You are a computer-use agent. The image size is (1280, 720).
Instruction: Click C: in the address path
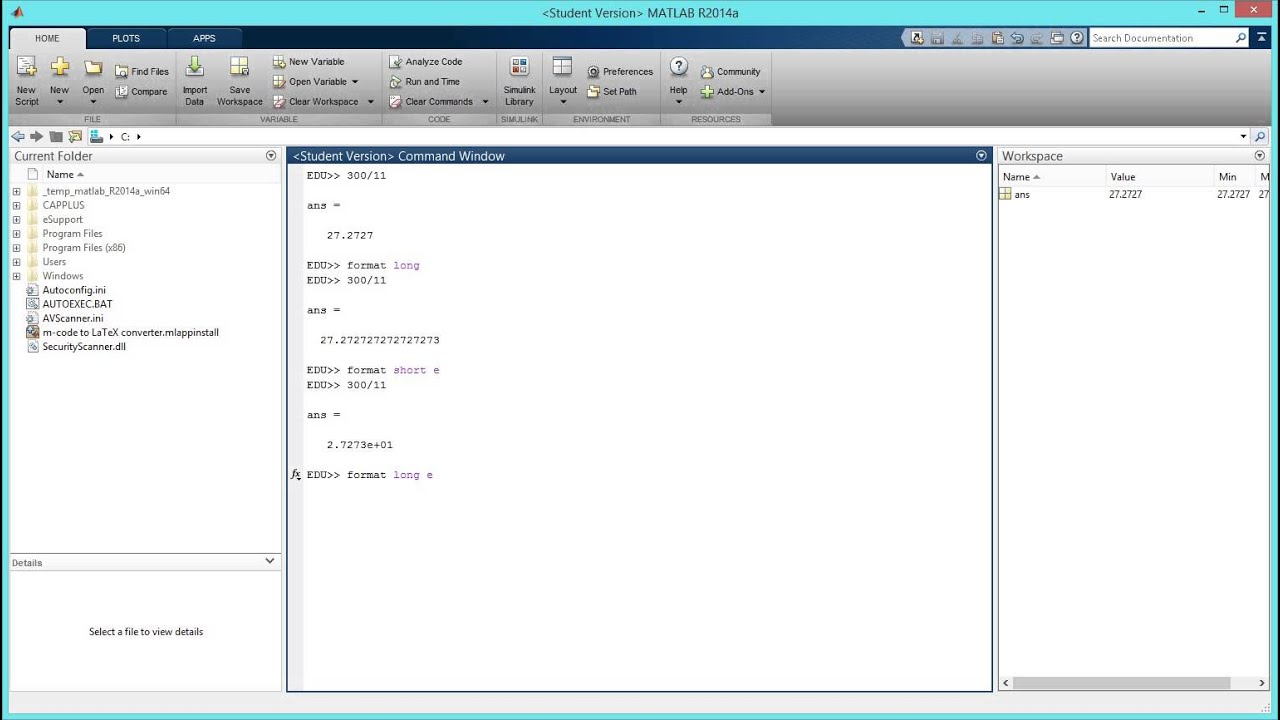pyautogui.click(x=125, y=137)
